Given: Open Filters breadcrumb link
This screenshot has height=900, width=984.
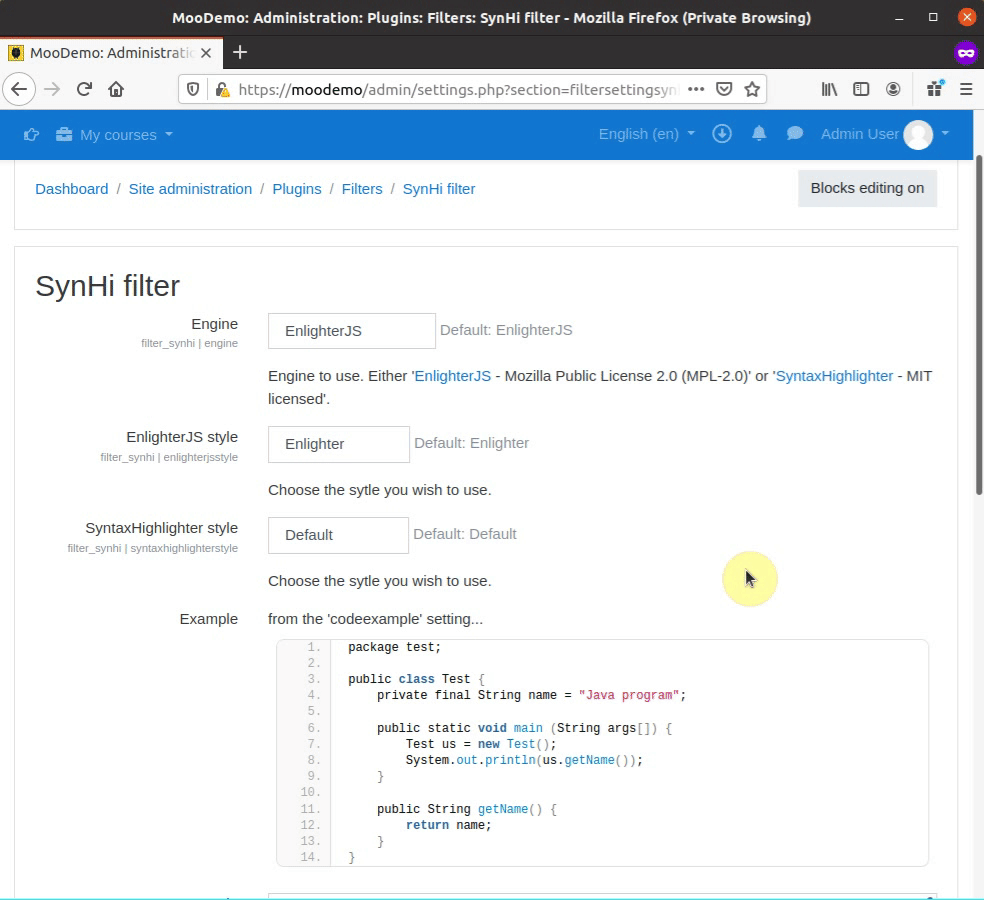Looking at the screenshot, I should (x=362, y=189).
